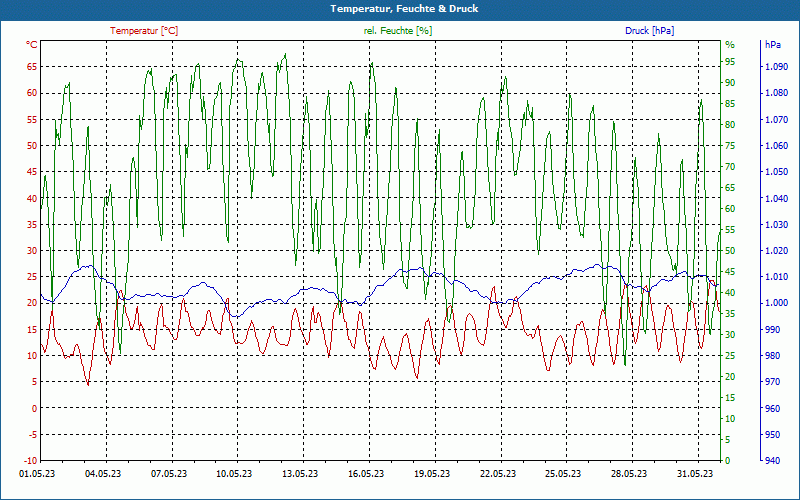The image size is (800, 500).
Task: Click the -10 tick on temperature axis
Action: [x=31, y=461]
